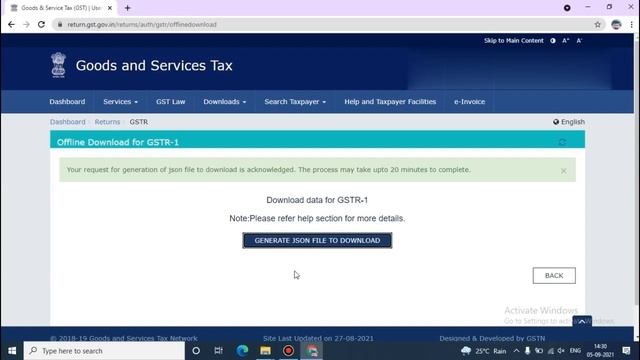Show hidden system tray icons
Image resolution: width=640 pixels, height=360 pixels.
point(516,351)
